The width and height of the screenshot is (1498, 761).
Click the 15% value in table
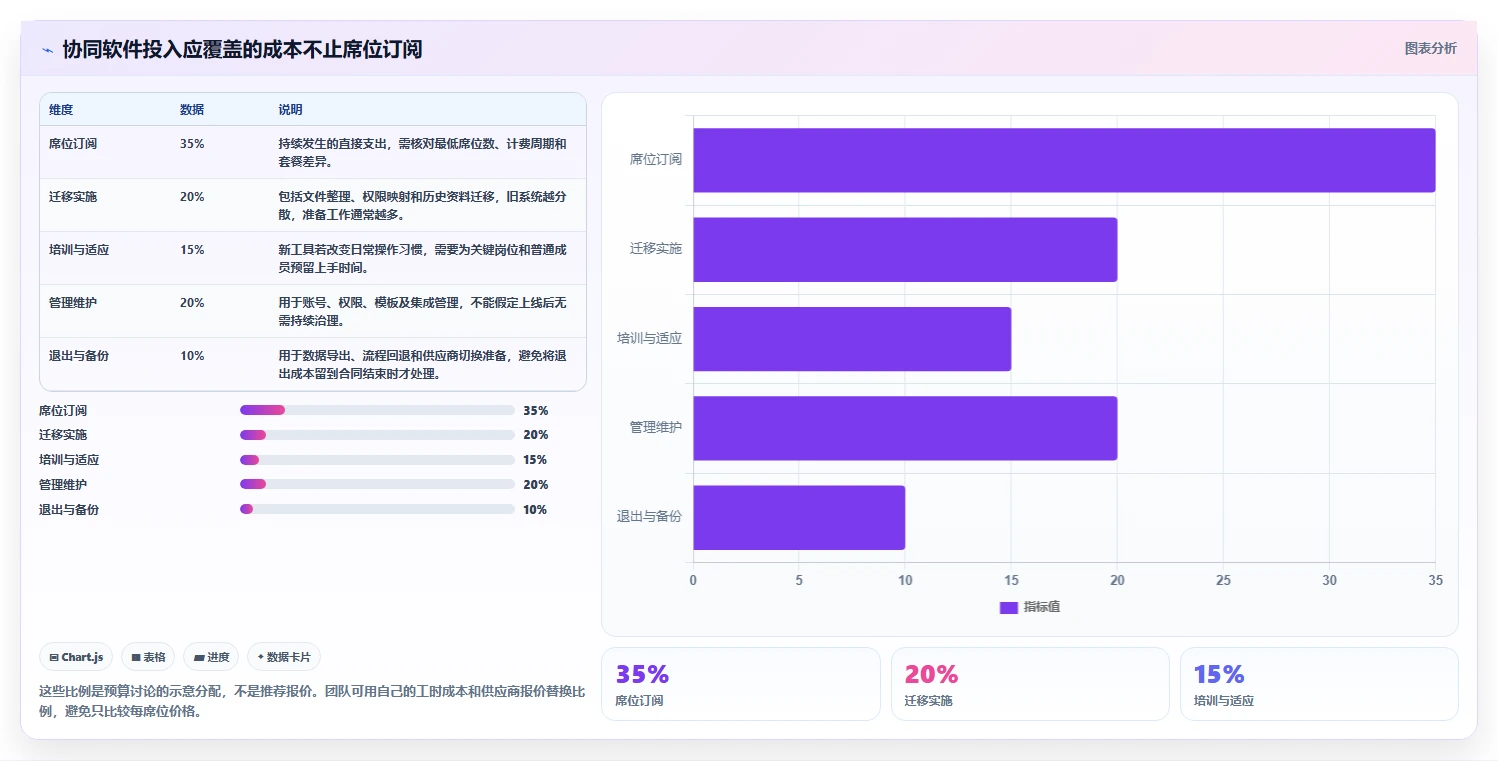(192, 250)
